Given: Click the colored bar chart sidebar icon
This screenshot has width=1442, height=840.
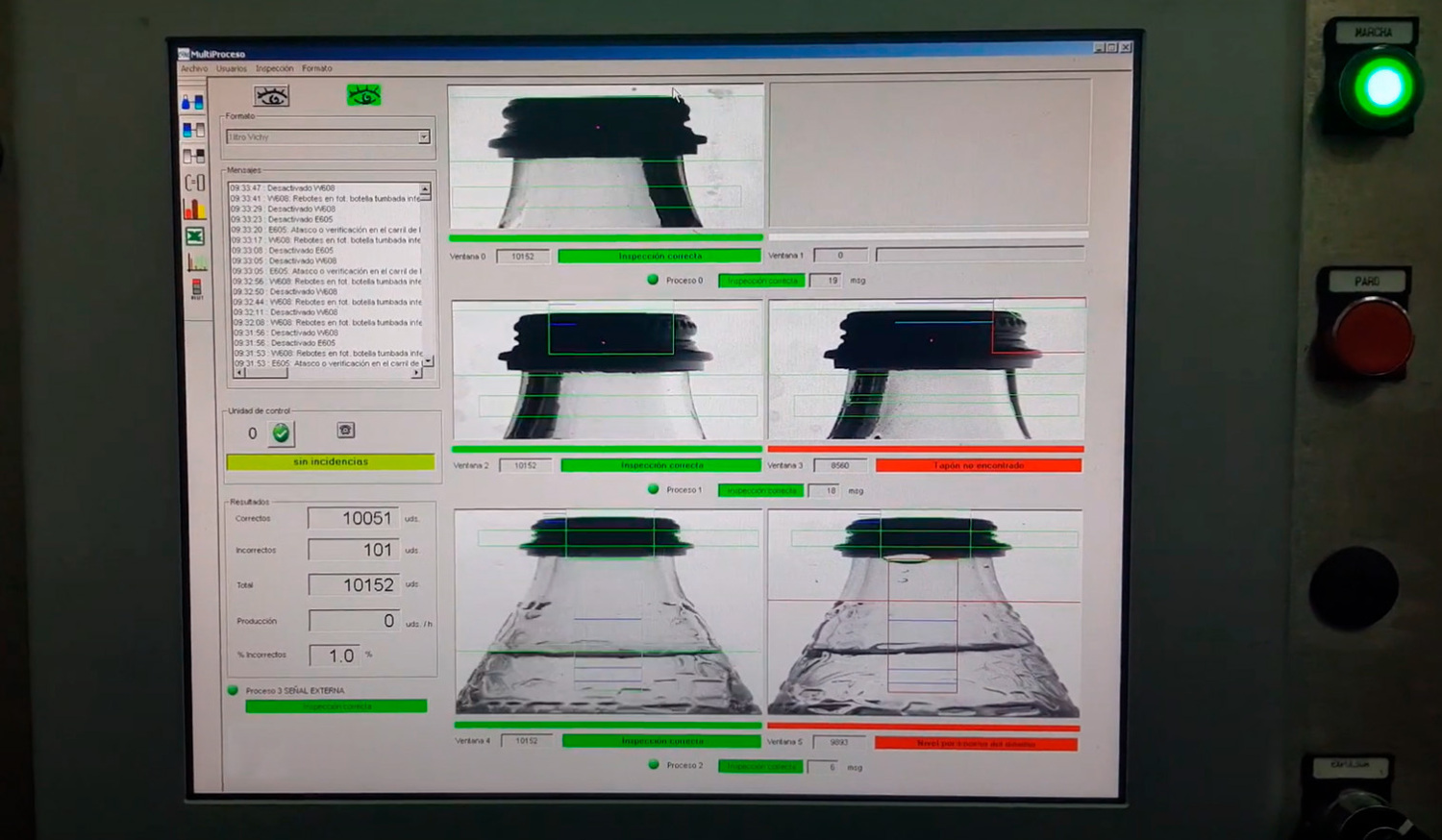Looking at the screenshot, I should (x=194, y=209).
